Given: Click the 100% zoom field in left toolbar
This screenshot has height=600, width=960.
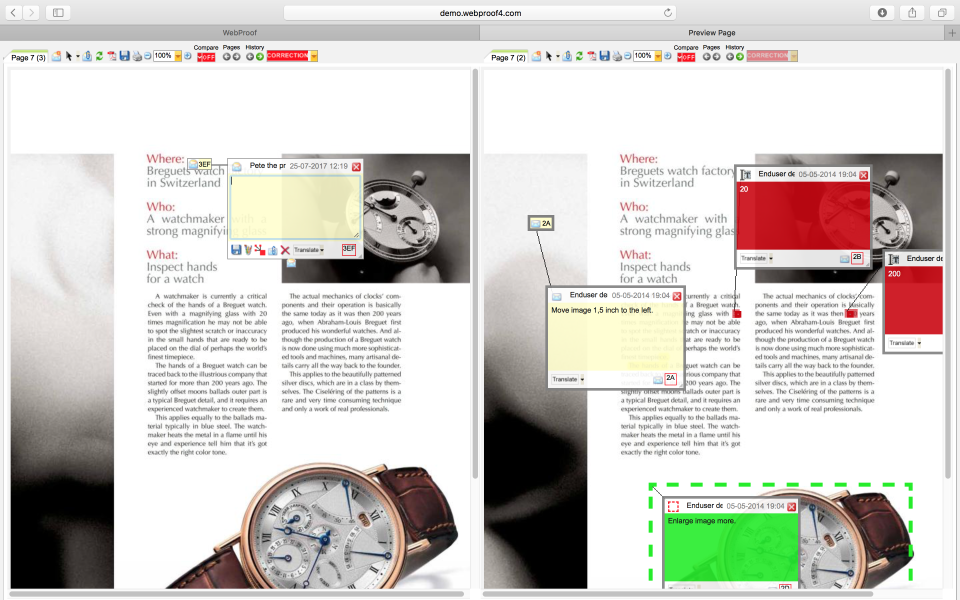Looking at the screenshot, I should tap(163, 56).
